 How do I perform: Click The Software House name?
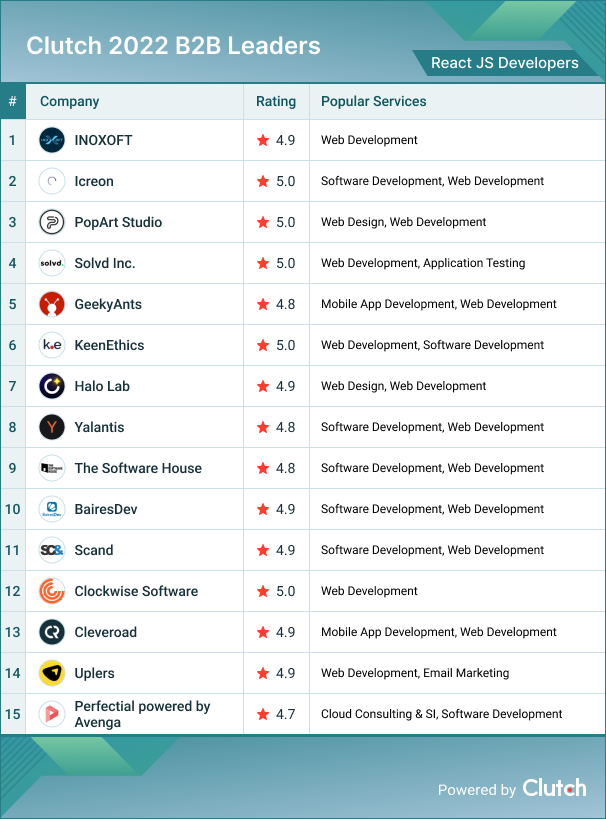tap(138, 468)
